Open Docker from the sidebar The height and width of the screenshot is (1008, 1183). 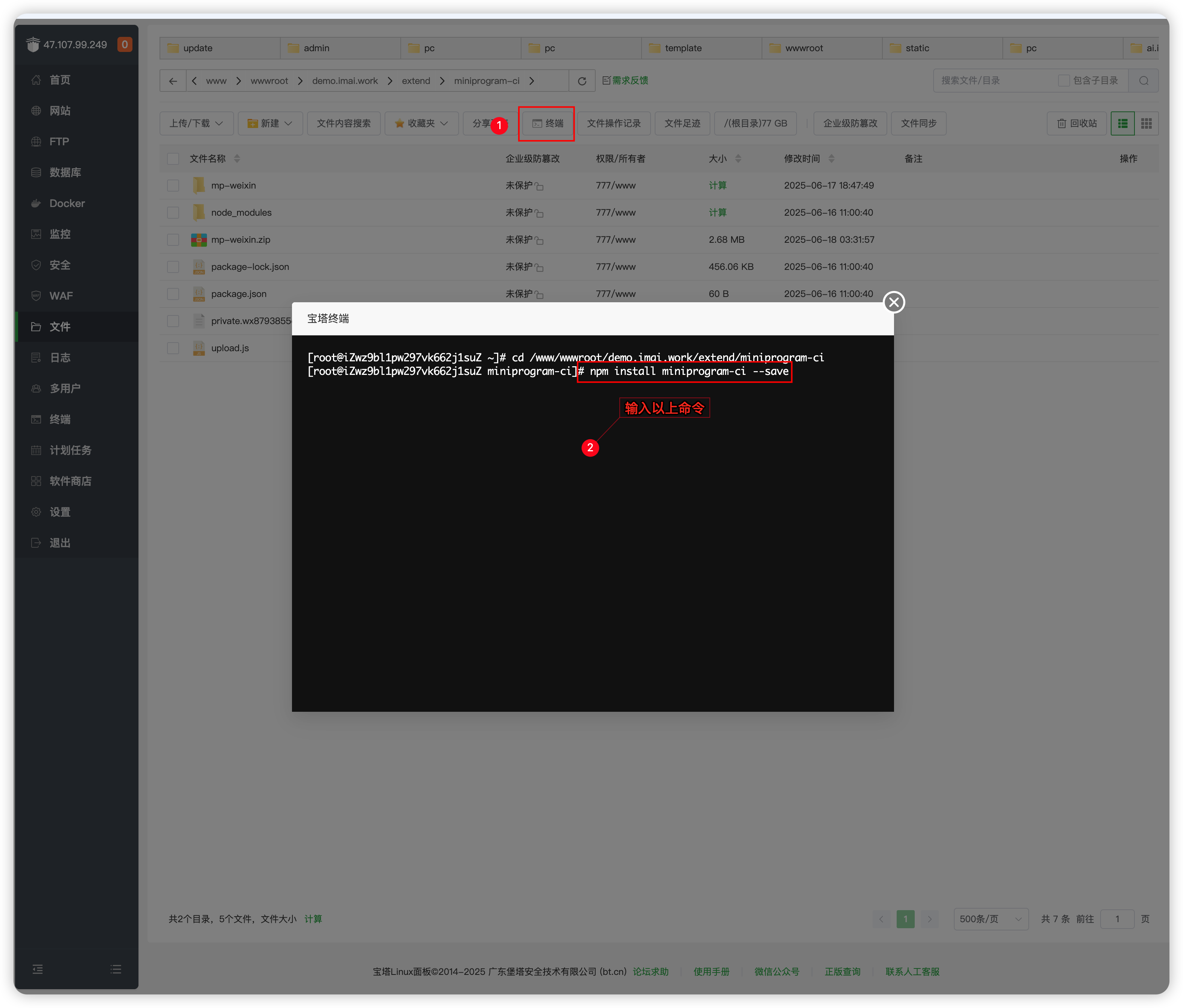tap(67, 203)
